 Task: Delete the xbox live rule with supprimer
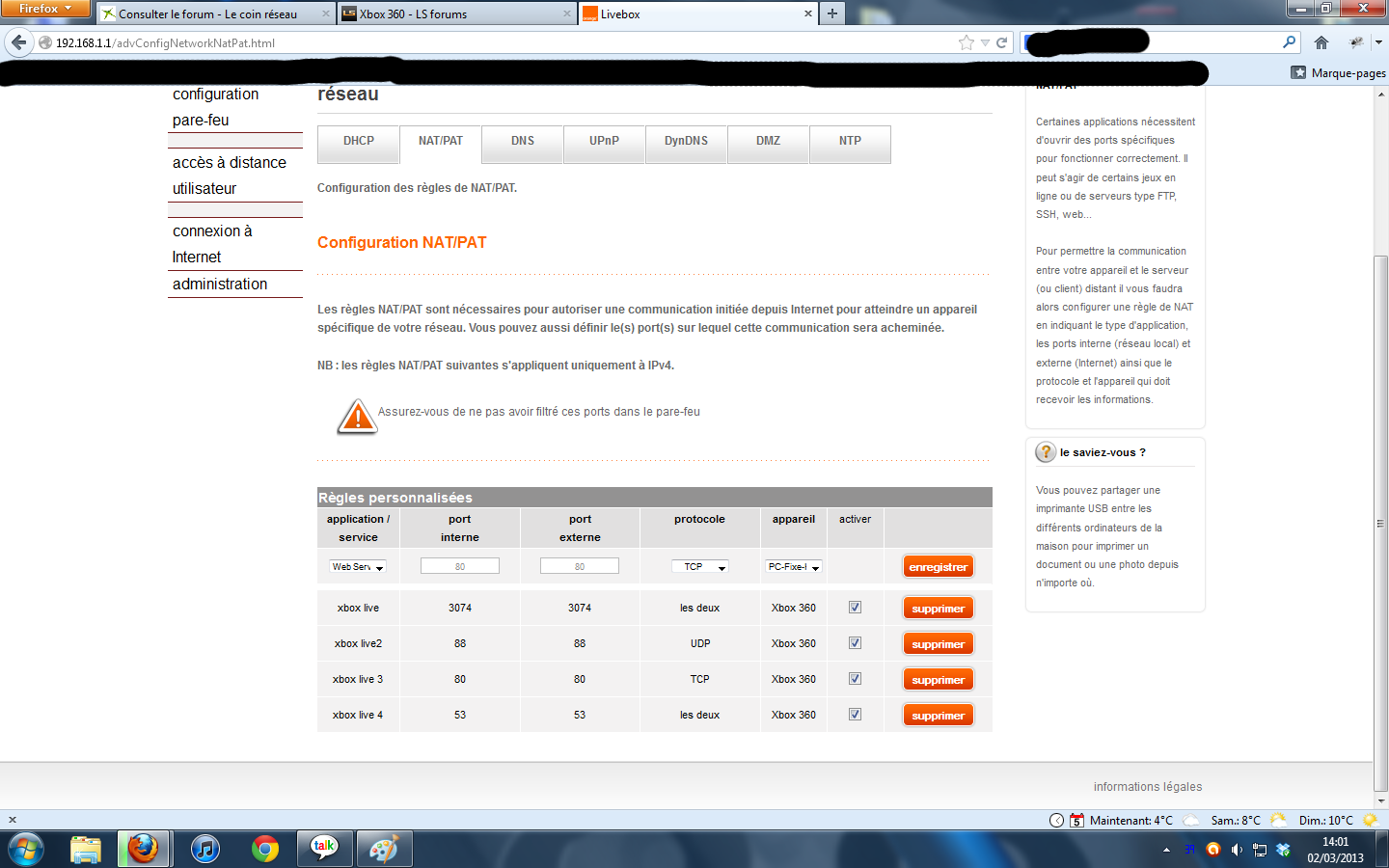pyautogui.click(x=939, y=609)
